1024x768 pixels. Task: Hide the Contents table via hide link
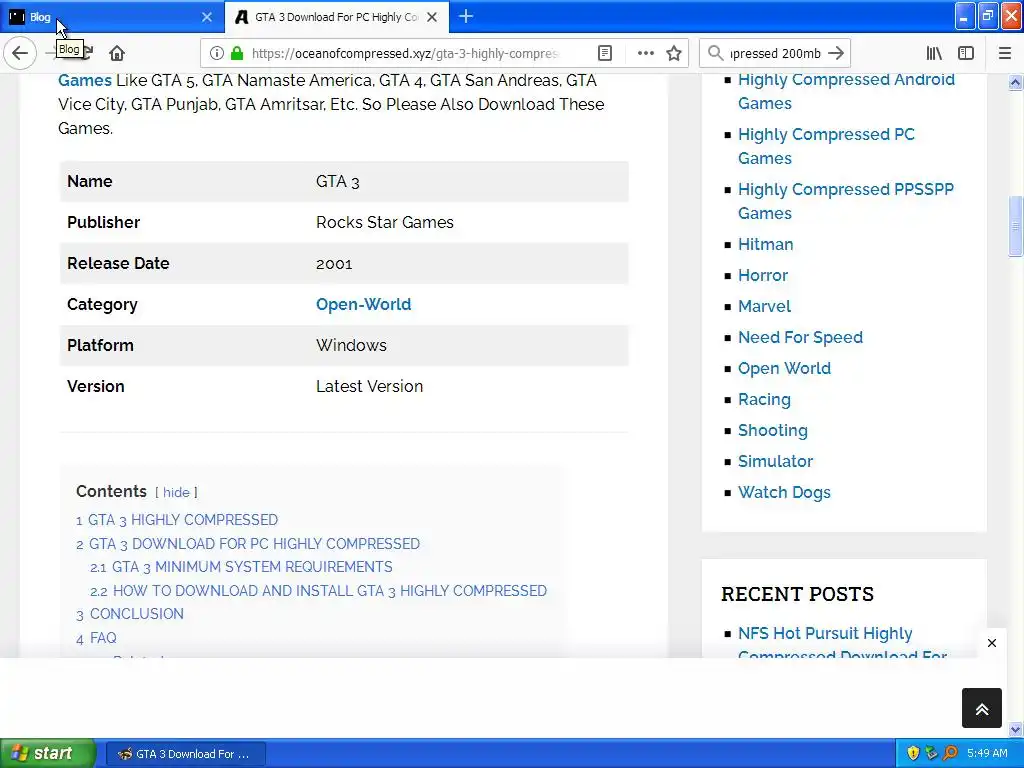tap(176, 492)
